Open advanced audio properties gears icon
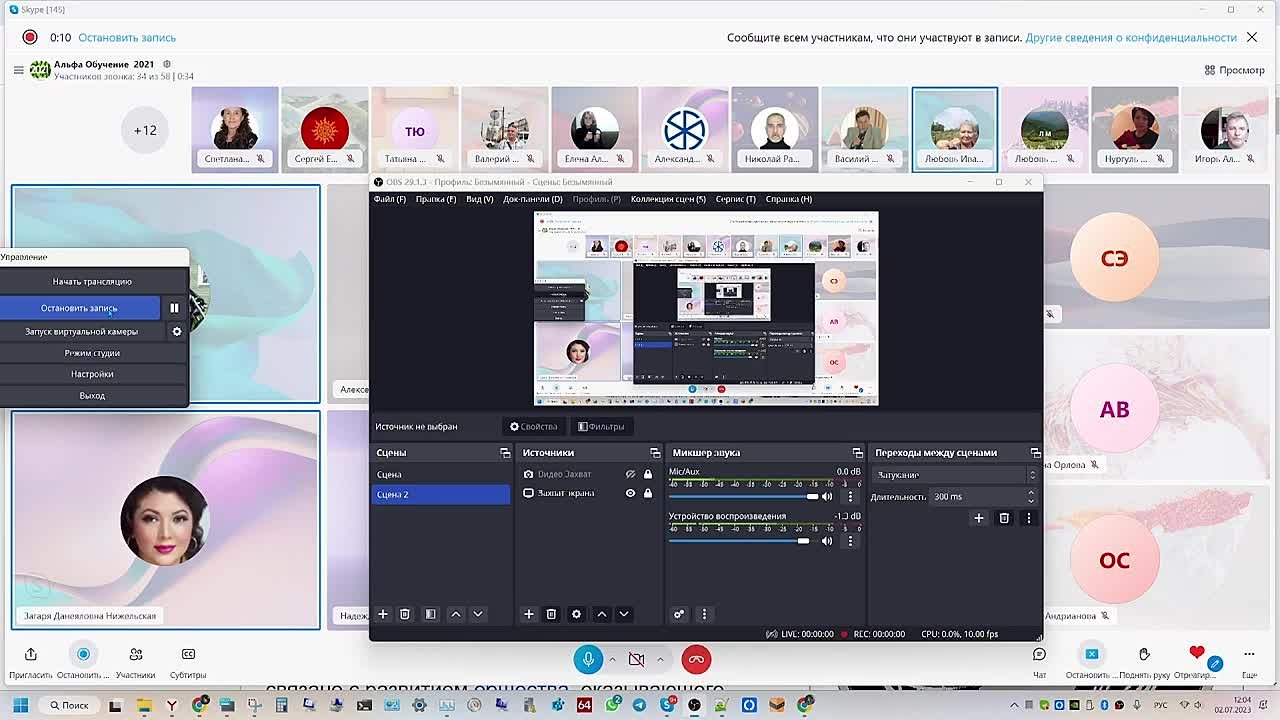Image resolution: width=1280 pixels, height=720 pixels. 679,614
